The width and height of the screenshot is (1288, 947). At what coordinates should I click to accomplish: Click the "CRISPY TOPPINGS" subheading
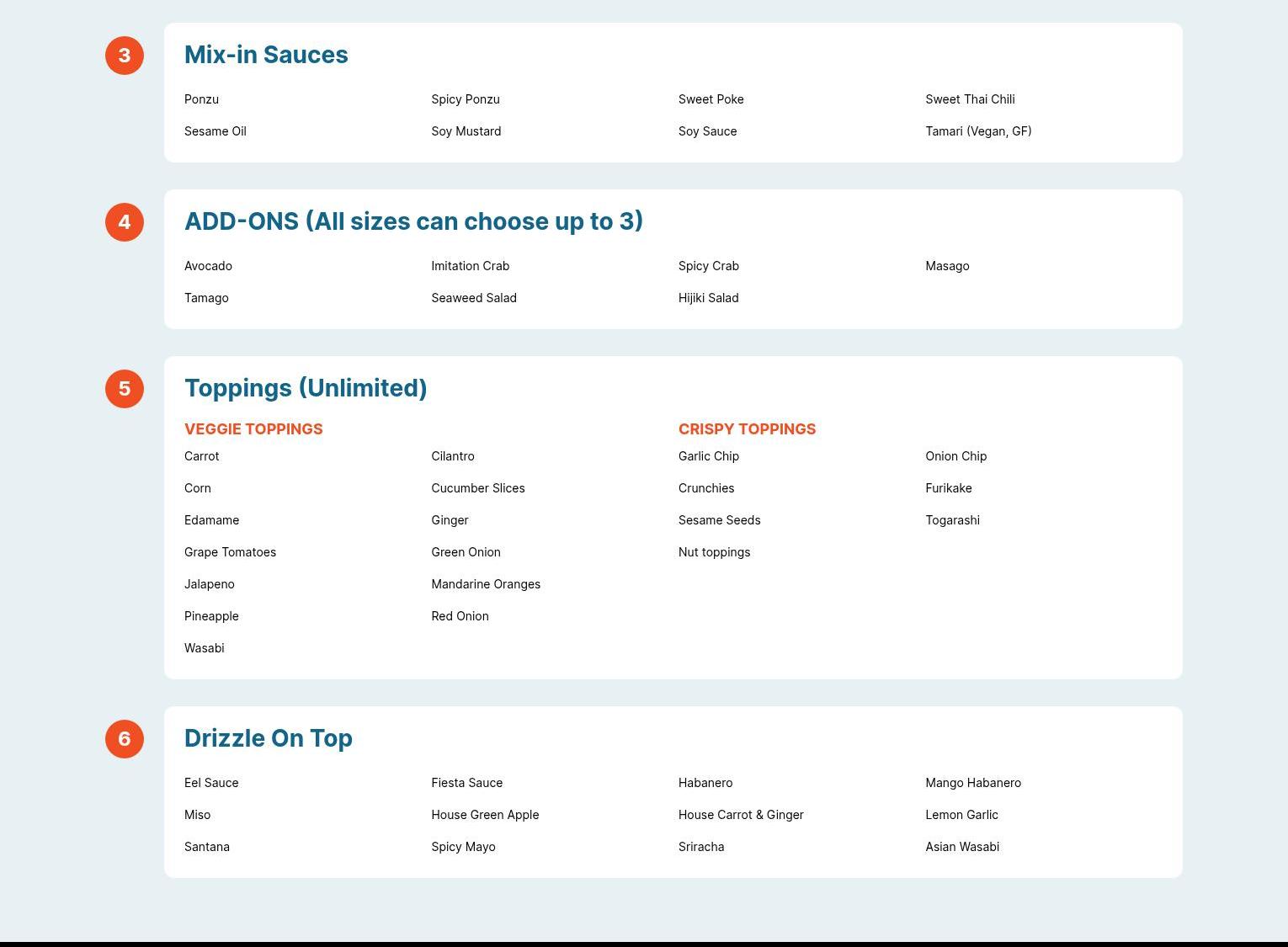(x=747, y=429)
